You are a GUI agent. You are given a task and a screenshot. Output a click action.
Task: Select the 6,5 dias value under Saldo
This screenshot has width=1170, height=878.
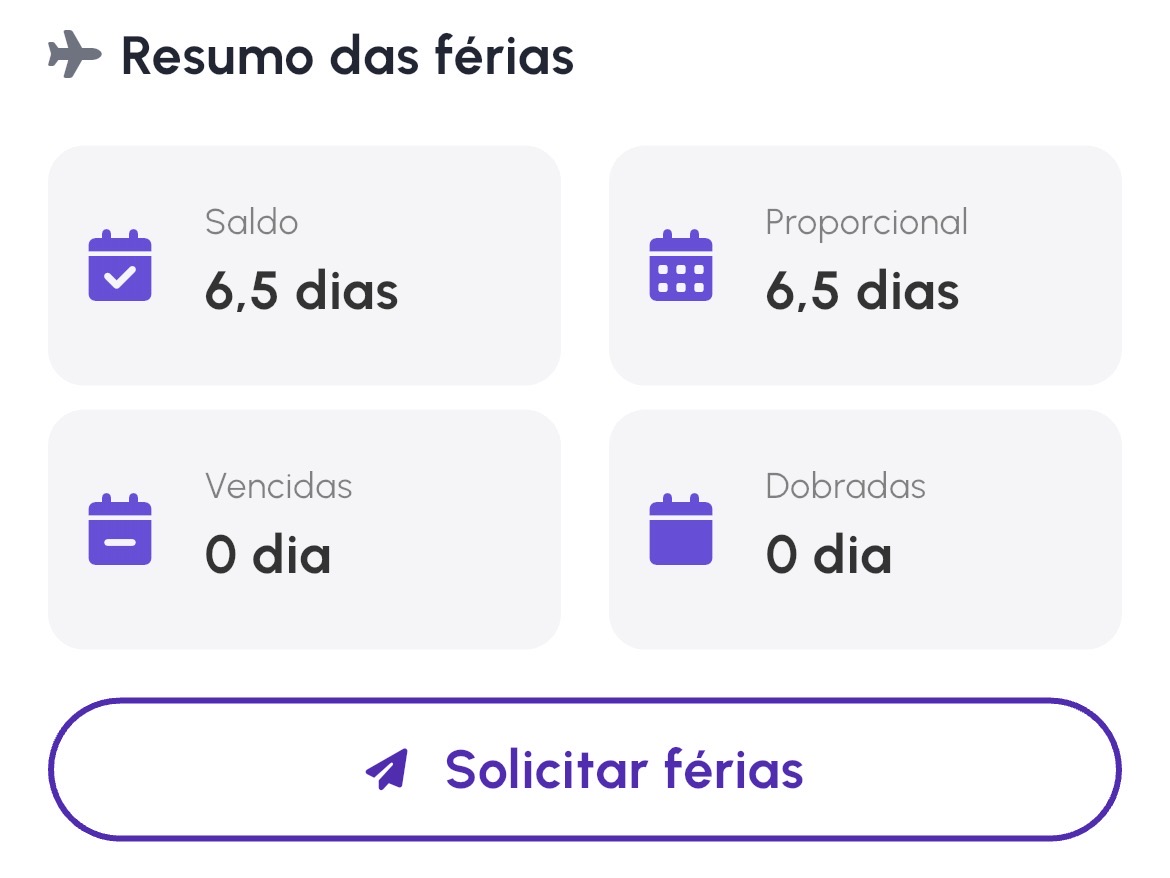click(302, 292)
